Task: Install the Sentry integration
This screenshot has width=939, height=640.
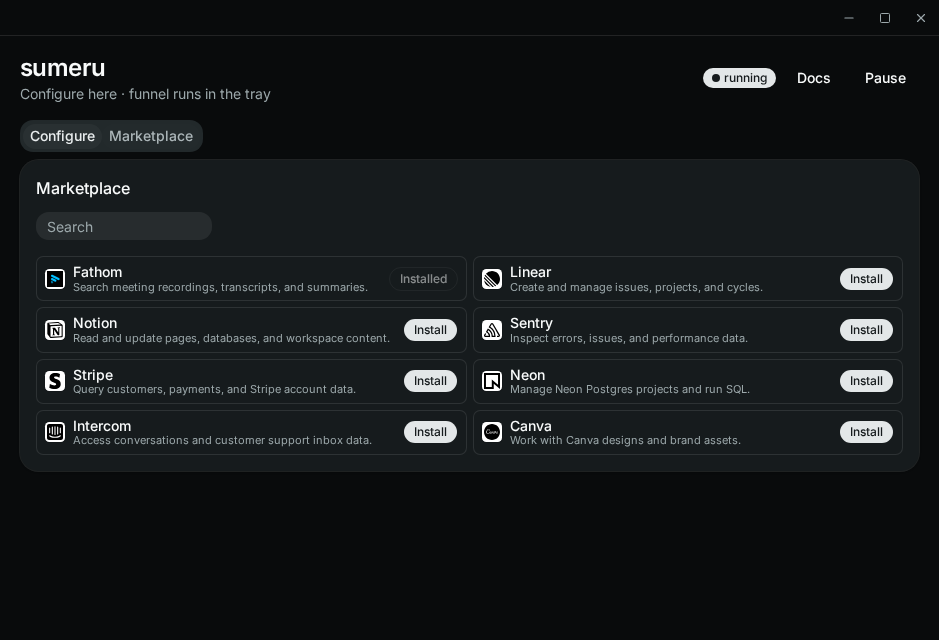Action: coord(866,330)
